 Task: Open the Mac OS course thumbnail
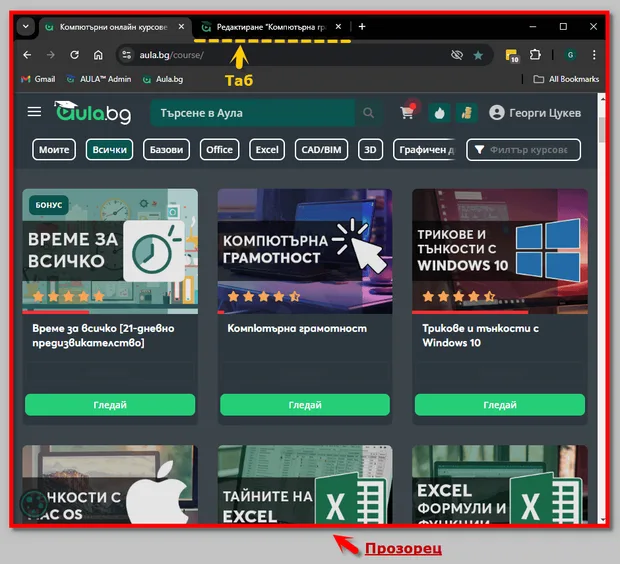(110, 485)
